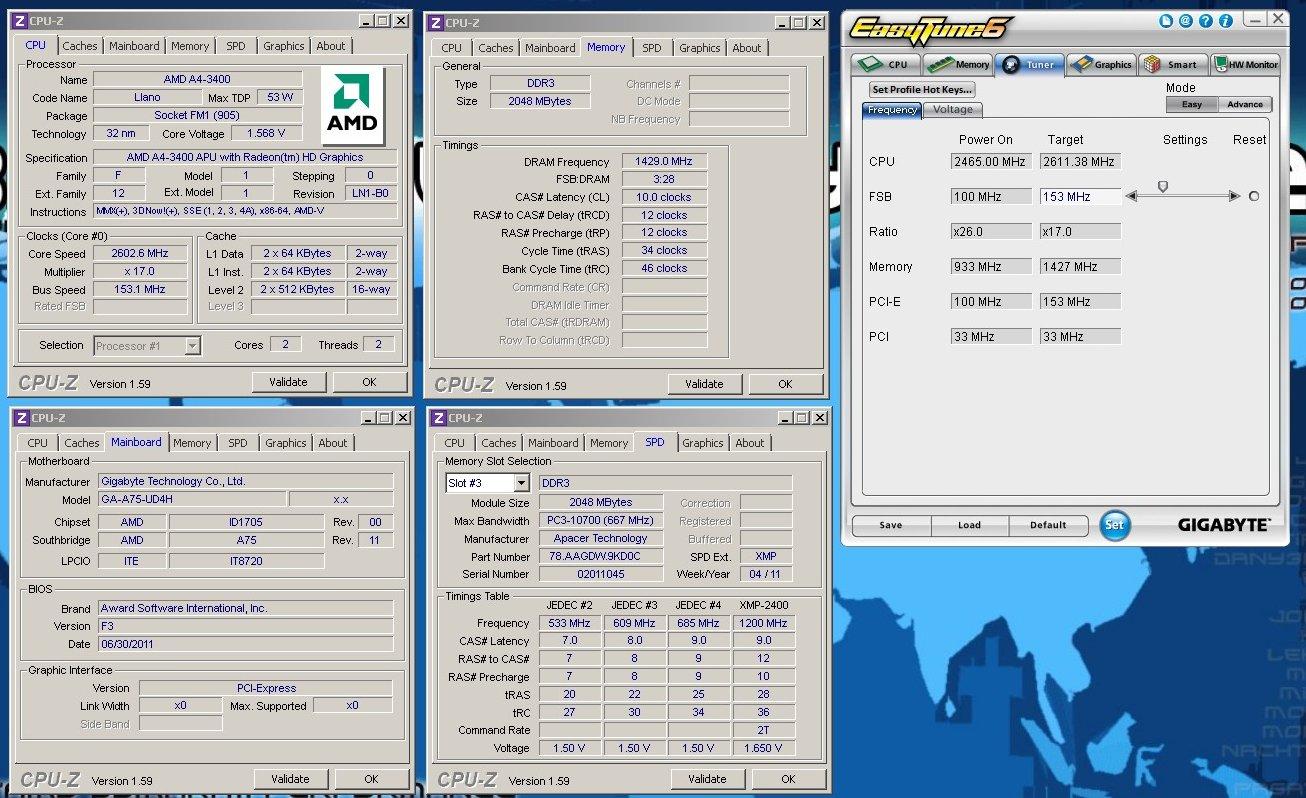Select Advance mode in EasyTune6
Screen dimensions: 1306x798
tap(1245, 104)
